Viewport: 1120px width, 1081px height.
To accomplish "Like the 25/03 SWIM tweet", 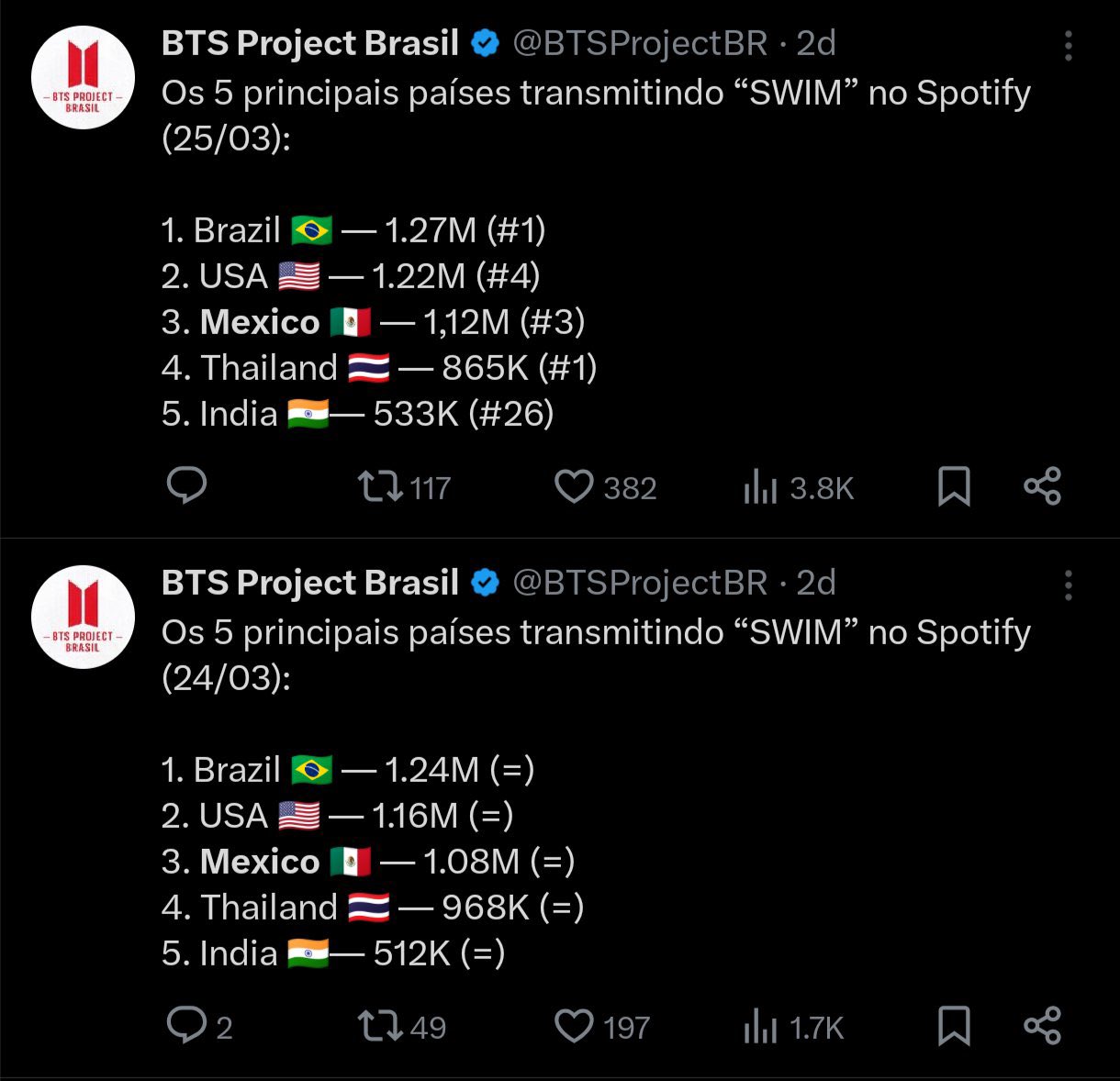I will (575, 486).
